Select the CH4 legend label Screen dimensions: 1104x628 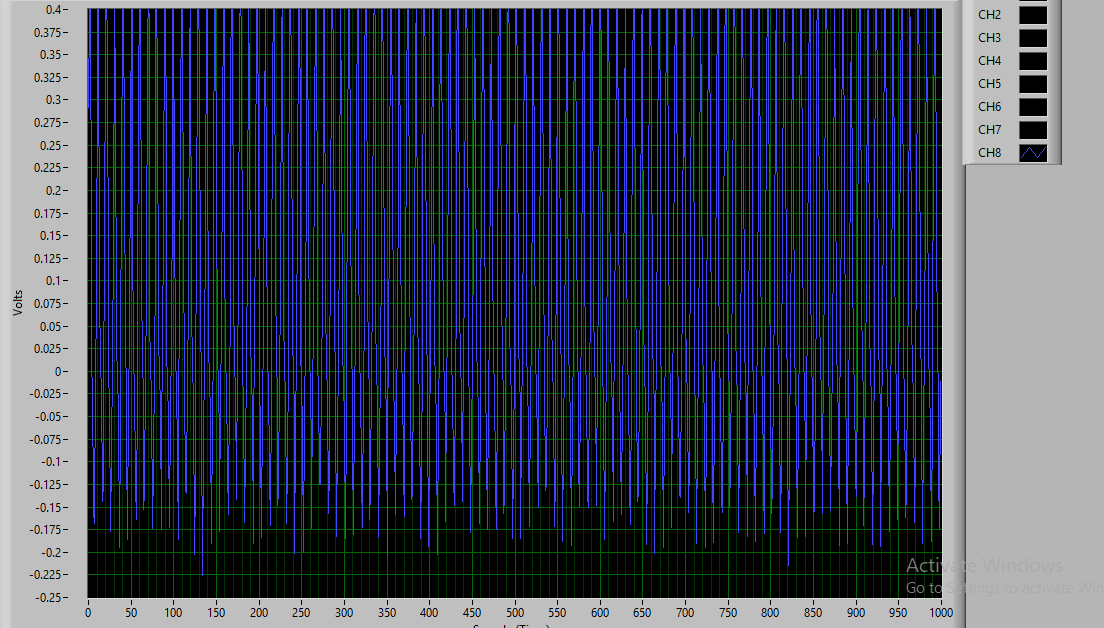(989, 61)
